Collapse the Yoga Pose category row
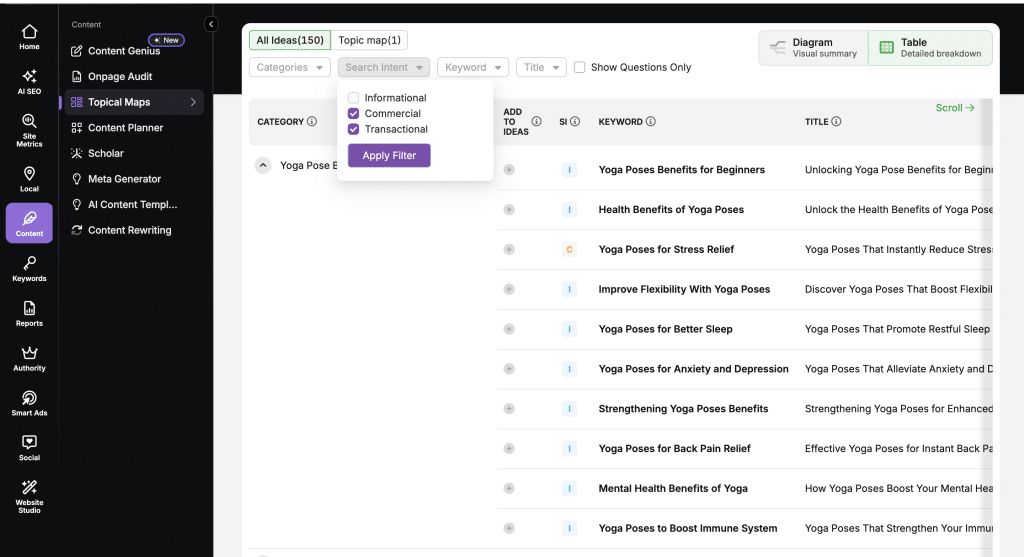The image size is (1024, 557). 263,166
